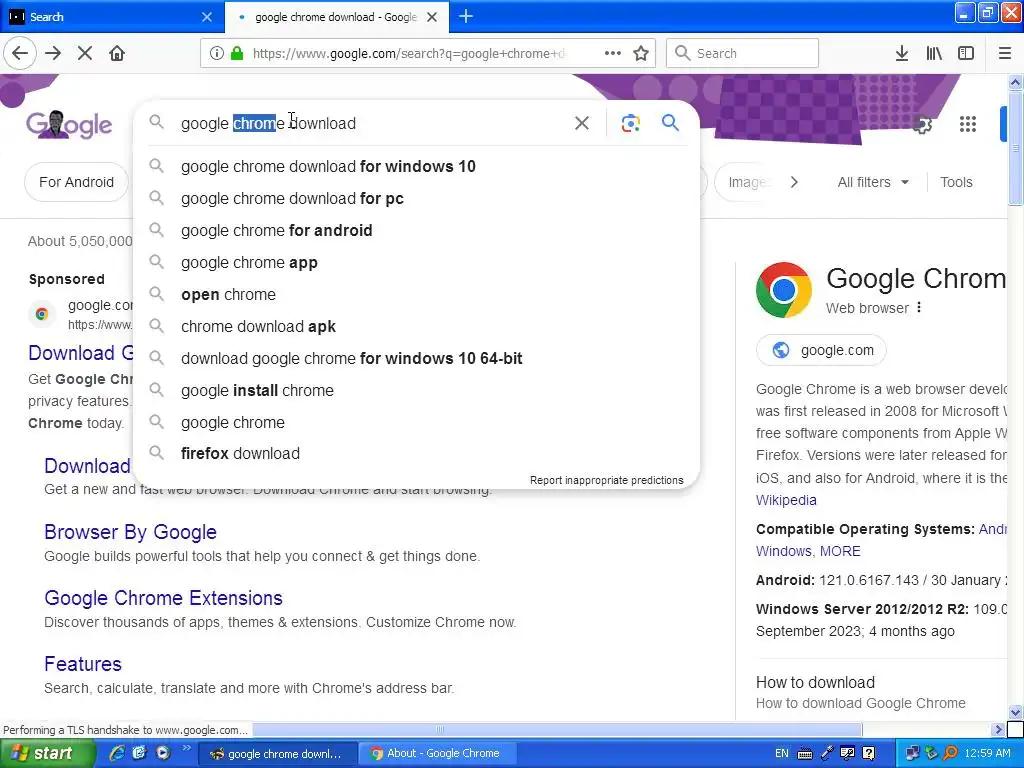Open How to download section
This screenshot has width=1024, height=768.
coord(815,682)
